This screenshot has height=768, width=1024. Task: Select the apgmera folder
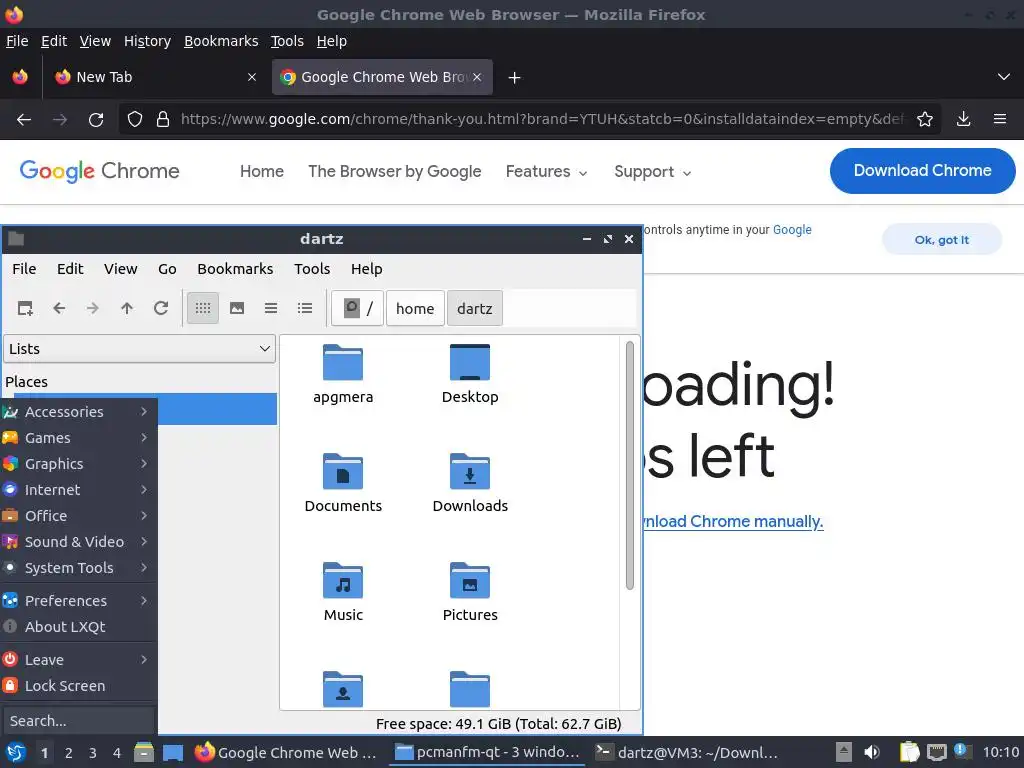tap(343, 374)
